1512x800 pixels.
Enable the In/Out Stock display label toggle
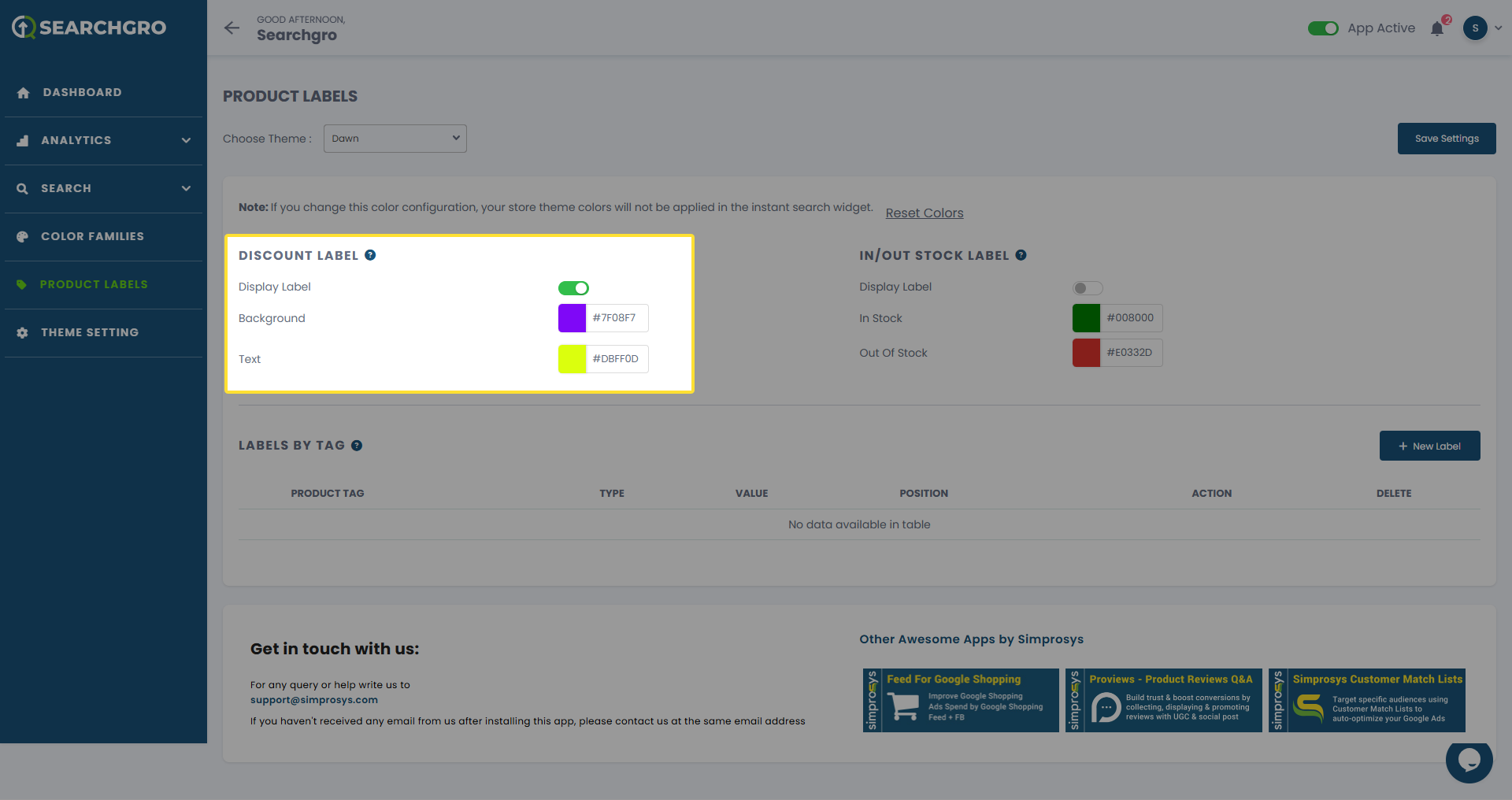point(1088,288)
